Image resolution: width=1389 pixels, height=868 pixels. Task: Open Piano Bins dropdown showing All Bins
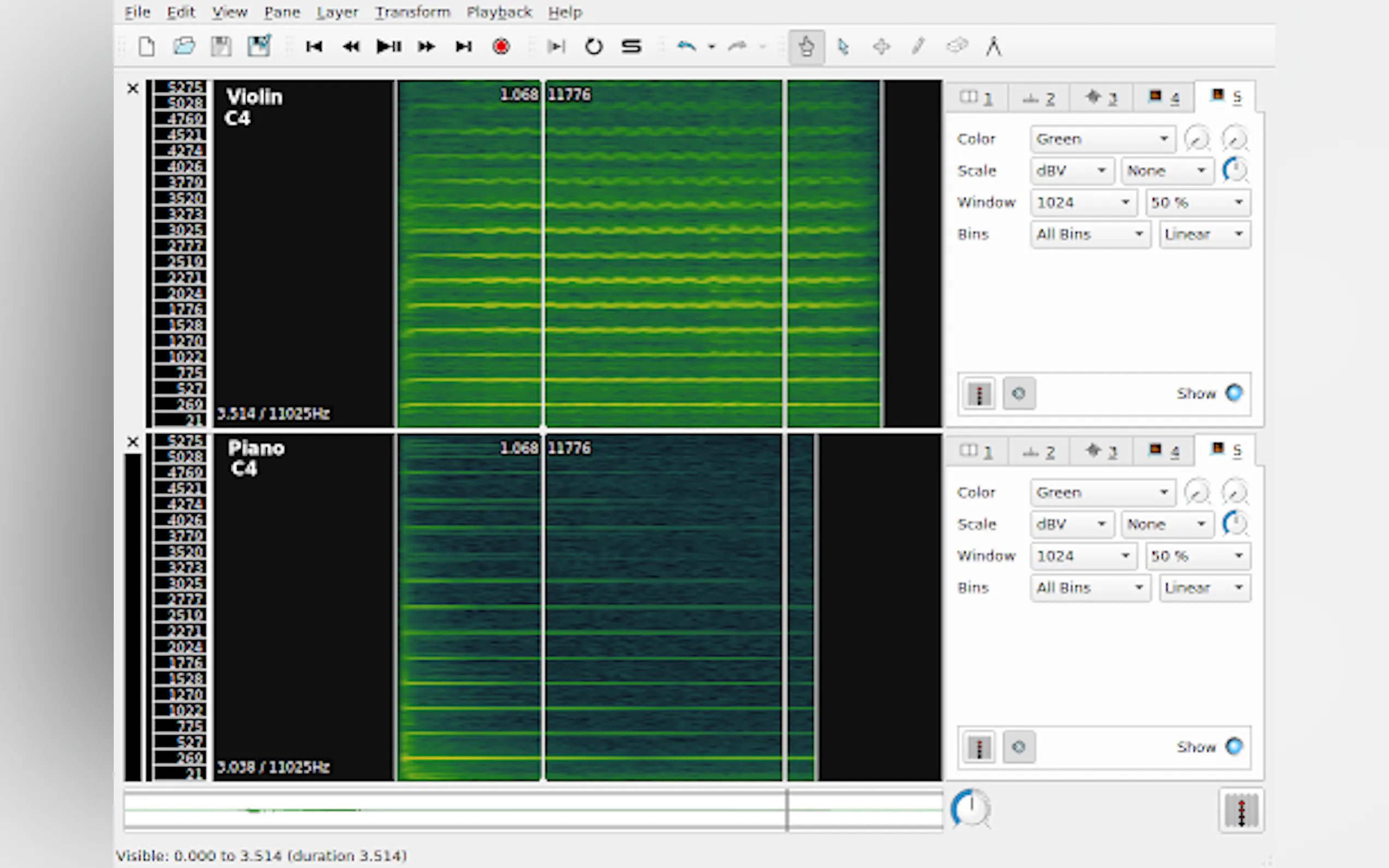pyautogui.click(x=1090, y=588)
